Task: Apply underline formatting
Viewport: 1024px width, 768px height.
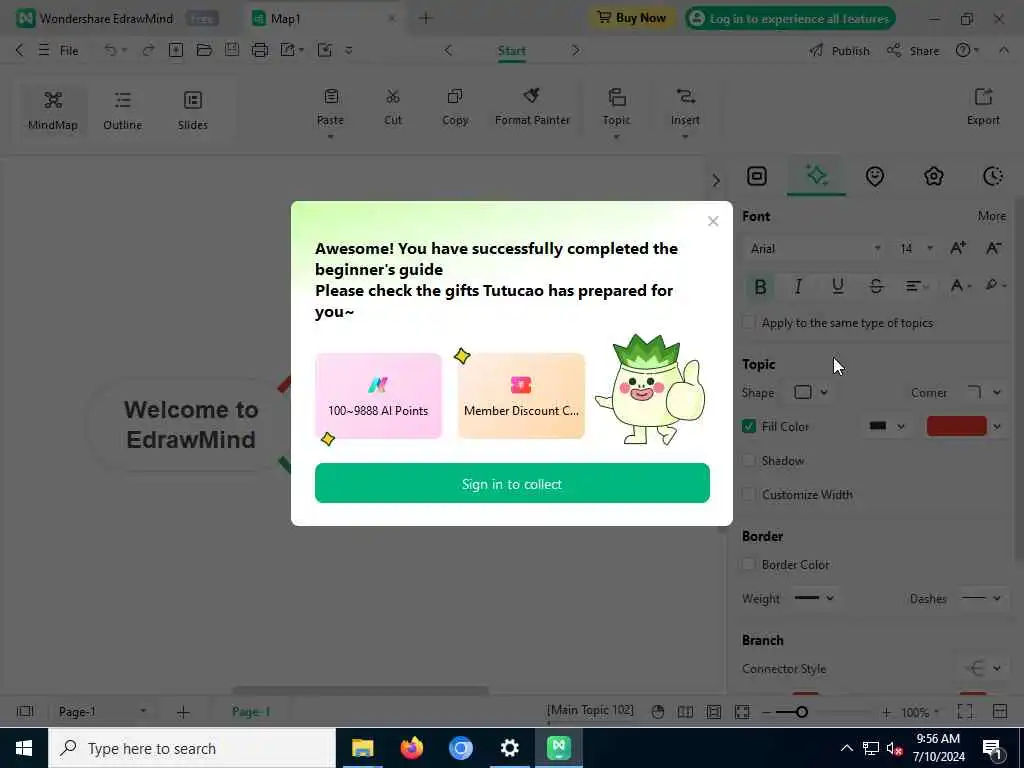Action: tap(837, 286)
